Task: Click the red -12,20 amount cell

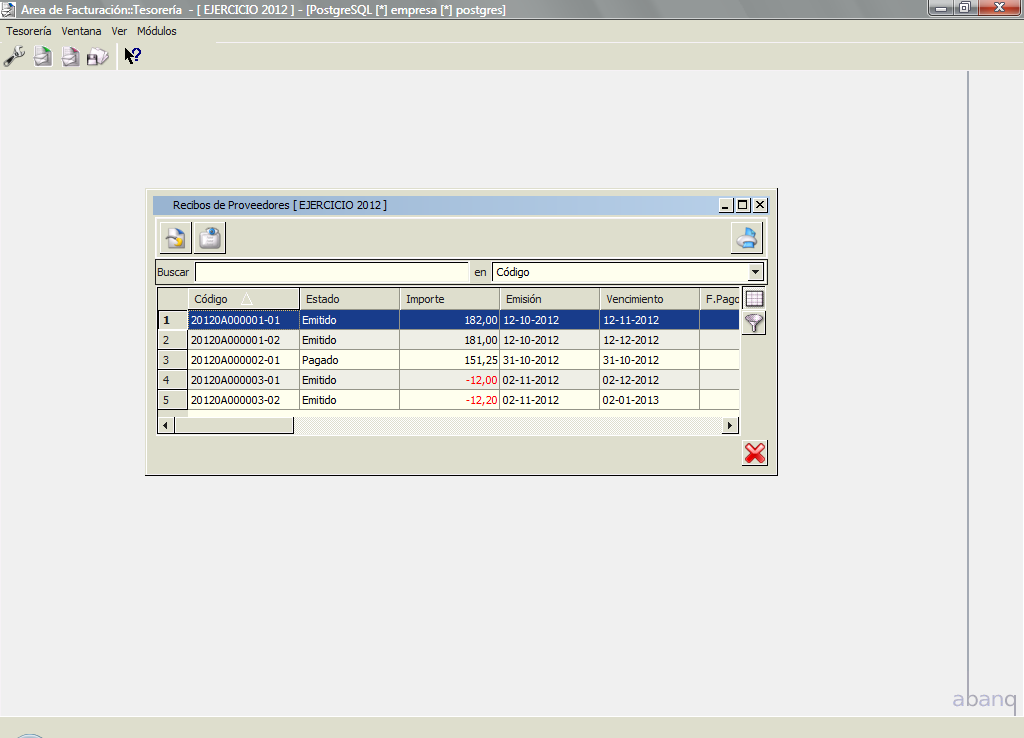Action: click(449, 400)
